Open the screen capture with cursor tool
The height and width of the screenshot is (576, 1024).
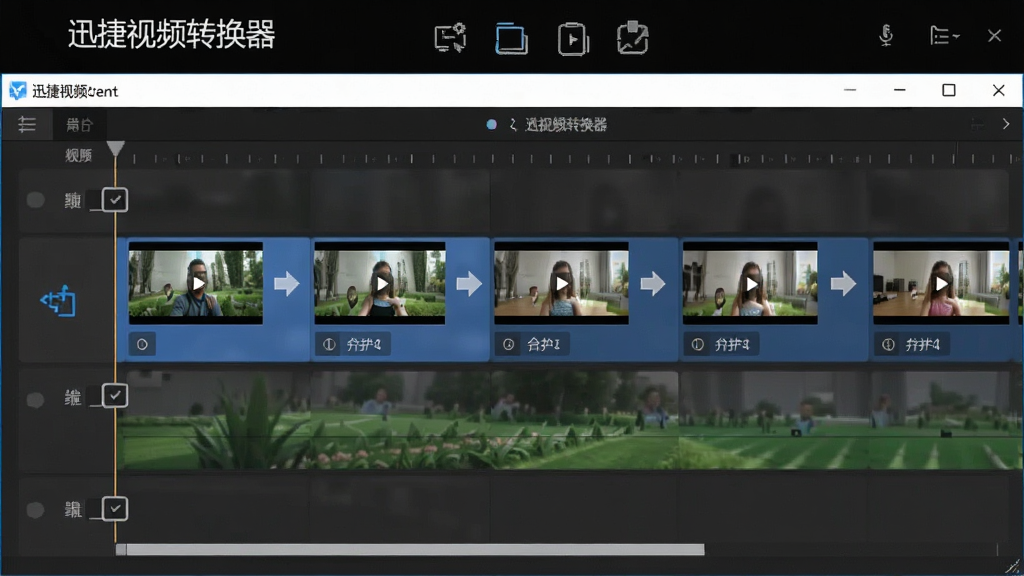point(451,38)
